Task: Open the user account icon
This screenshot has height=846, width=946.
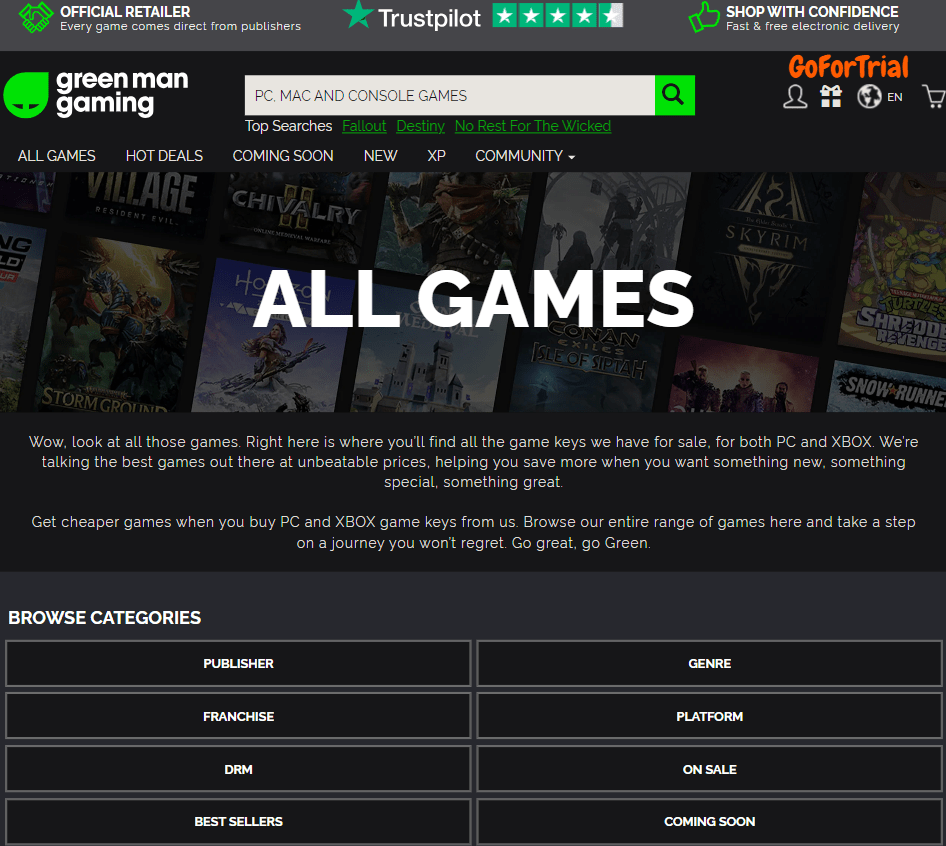Action: [x=795, y=97]
